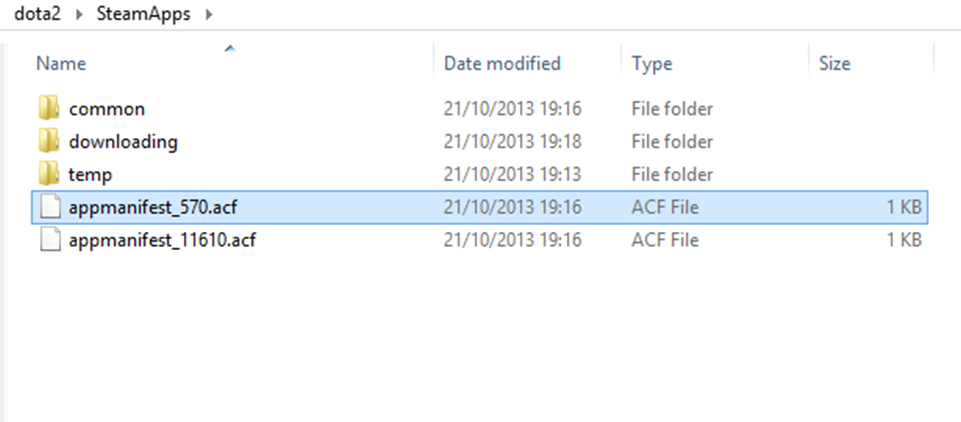Sort files by the Type column
Screen dimensions: 961x422
(652, 64)
